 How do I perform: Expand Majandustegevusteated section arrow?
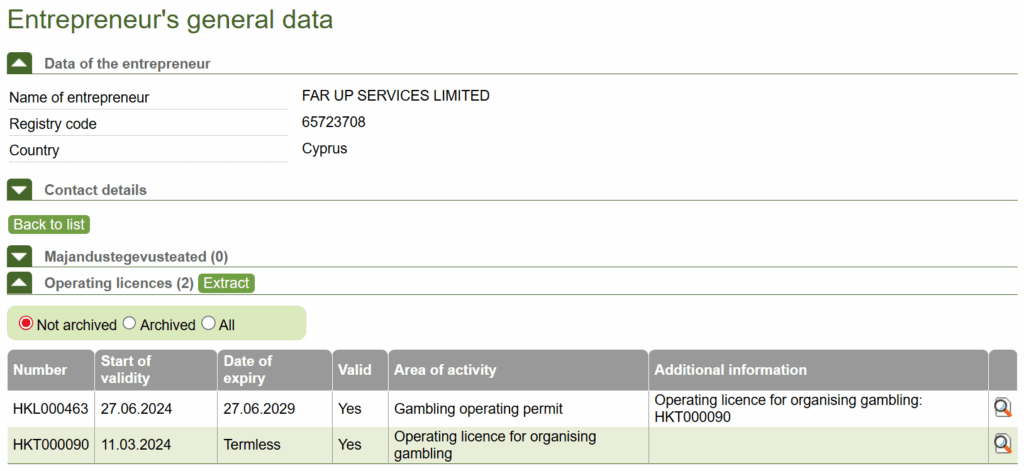click(x=20, y=257)
